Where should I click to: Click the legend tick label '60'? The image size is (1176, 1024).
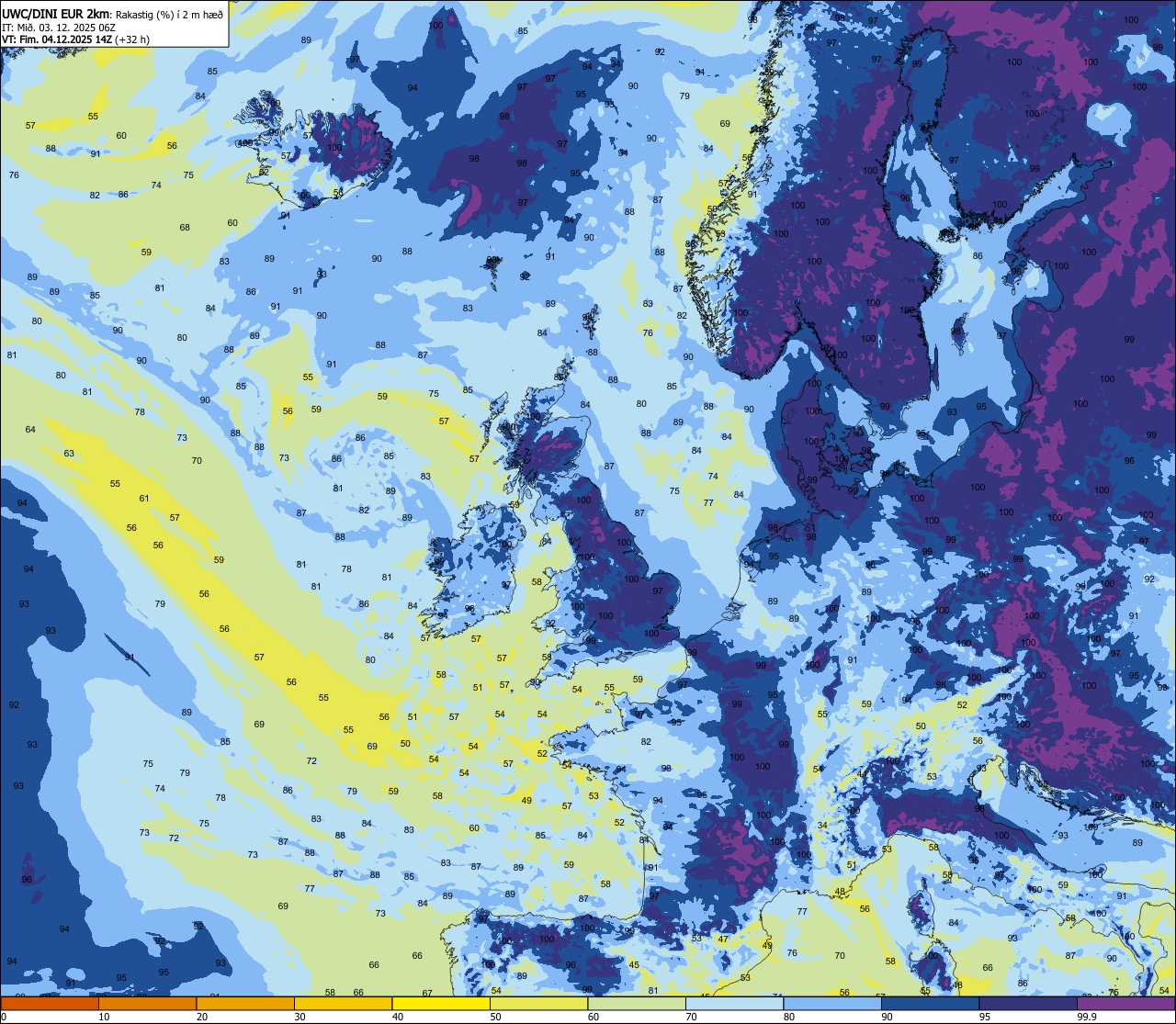coord(594,1018)
